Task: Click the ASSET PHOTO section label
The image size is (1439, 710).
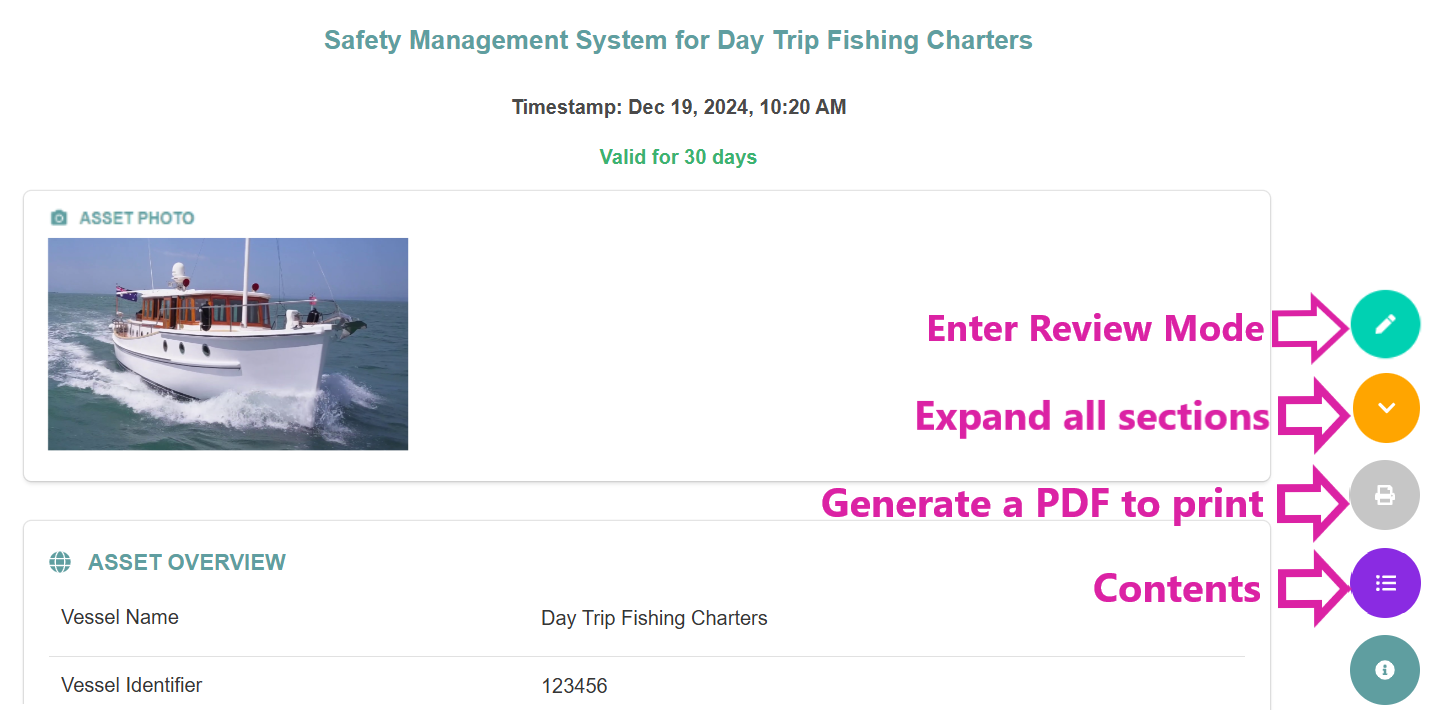Action: click(137, 218)
